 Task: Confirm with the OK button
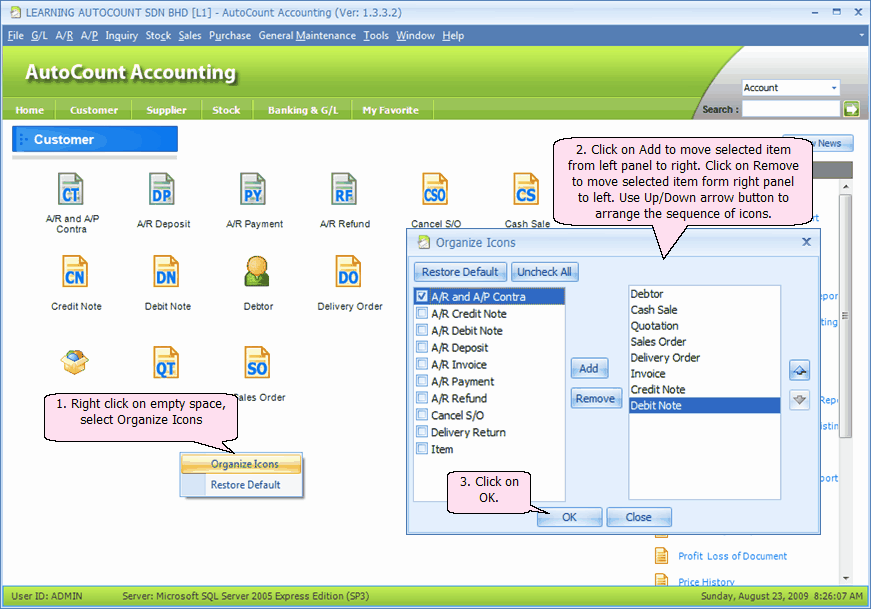point(569,517)
